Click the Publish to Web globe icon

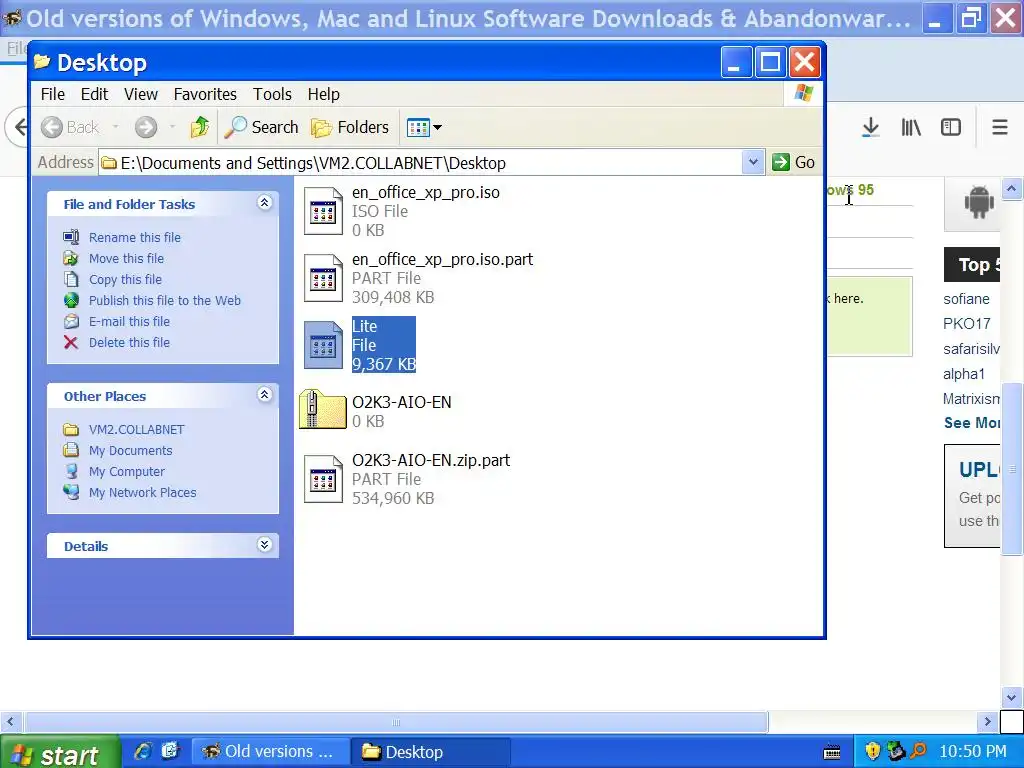tap(71, 300)
